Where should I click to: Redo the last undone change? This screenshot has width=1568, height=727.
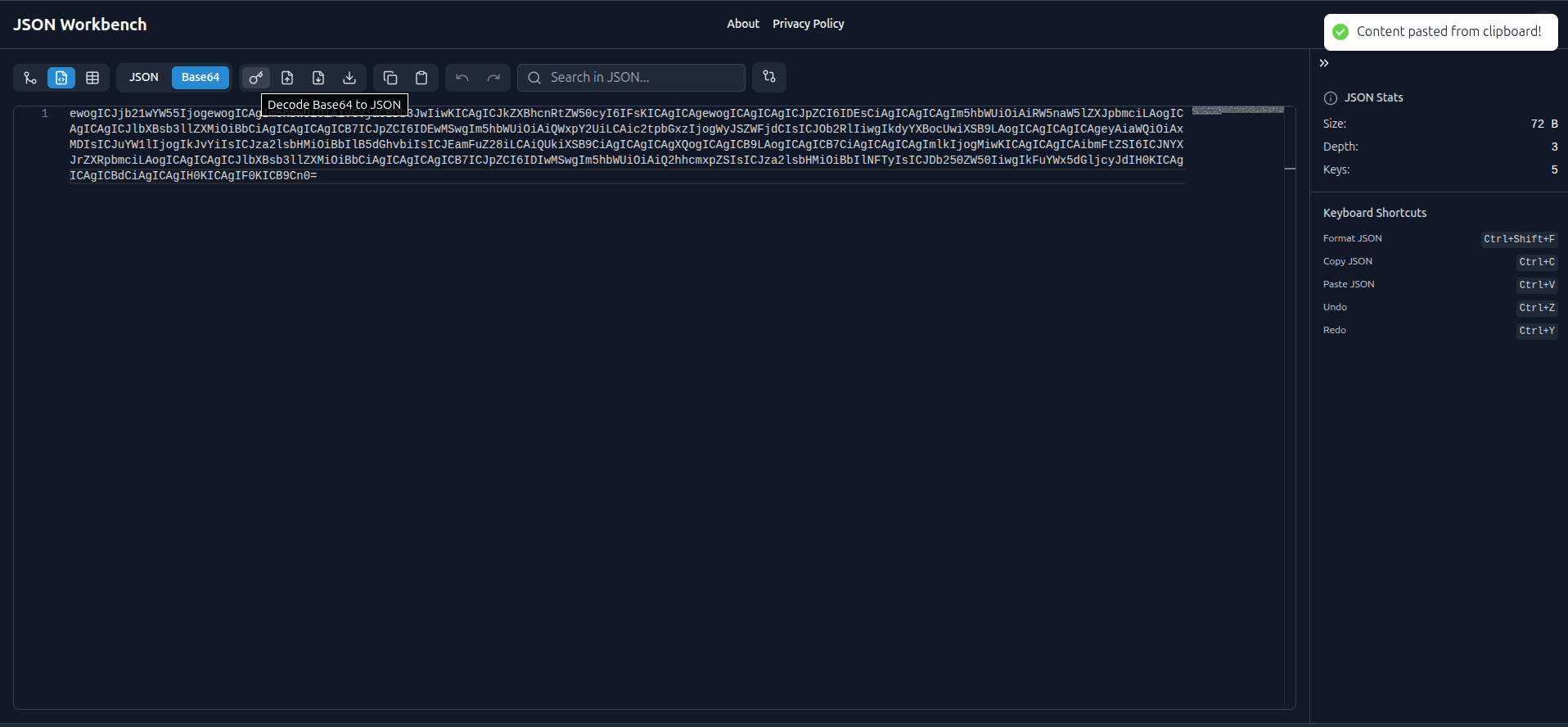(493, 78)
